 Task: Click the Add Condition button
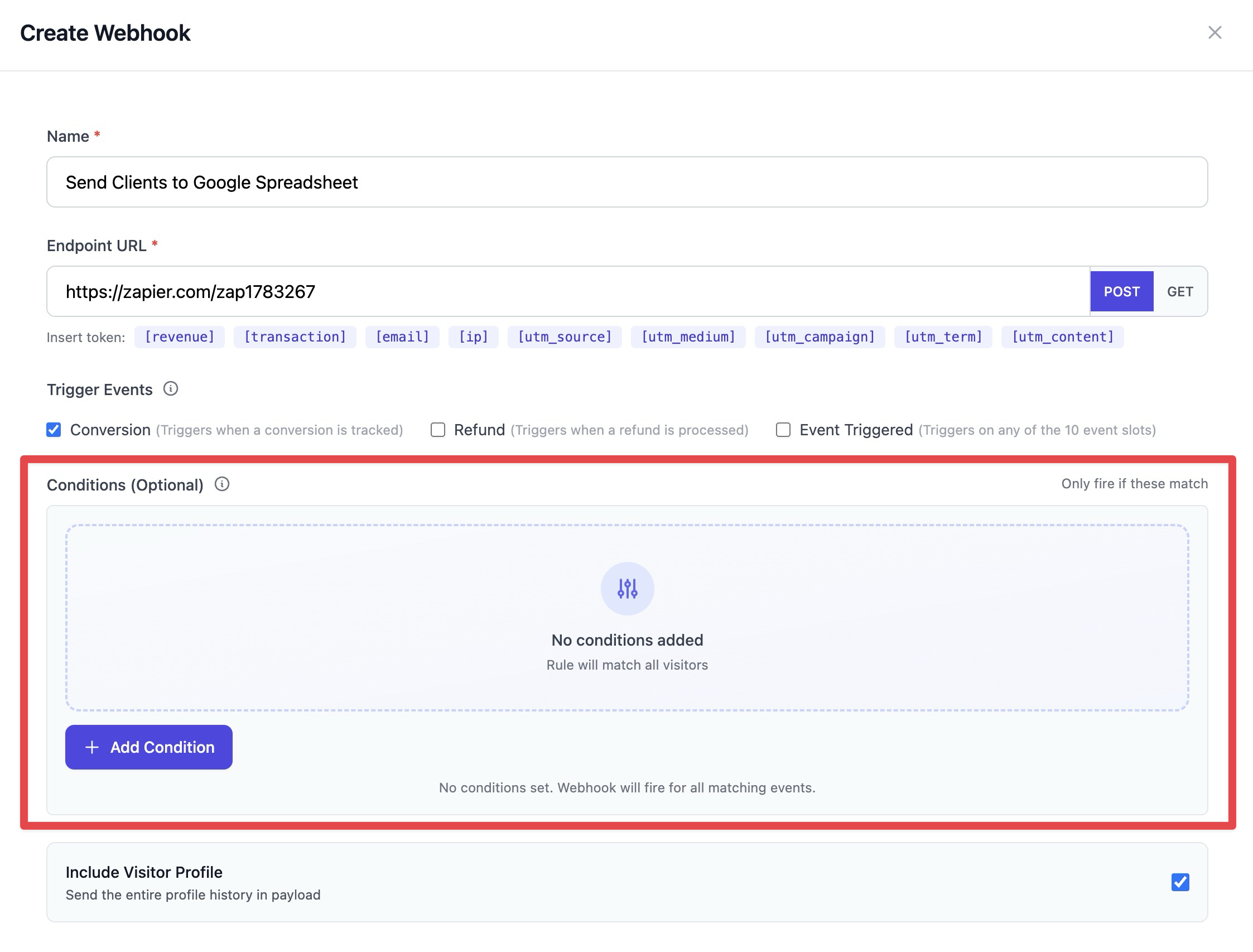(x=149, y=747)
